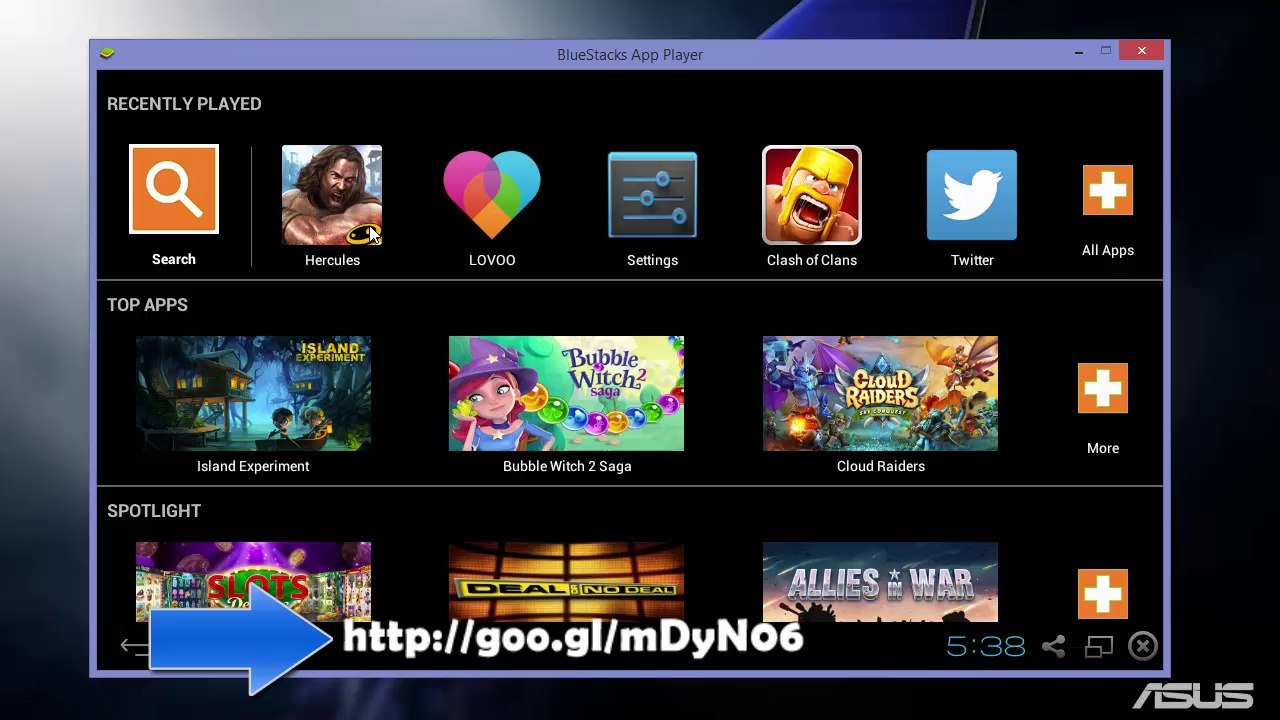
Task: Maximize the BlueStacks App Player window
Action: 1106,51
